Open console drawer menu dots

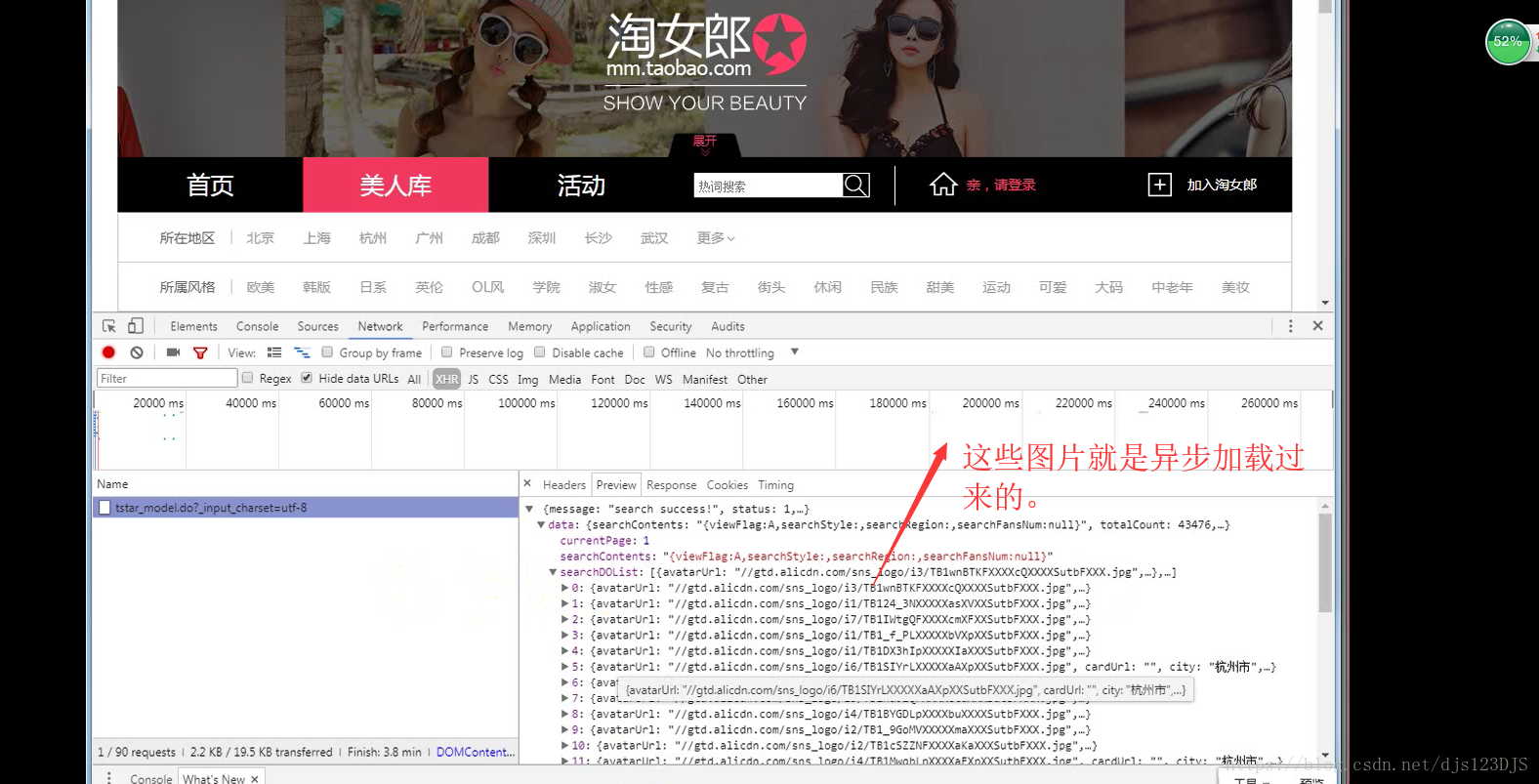[x=108, y=778]
